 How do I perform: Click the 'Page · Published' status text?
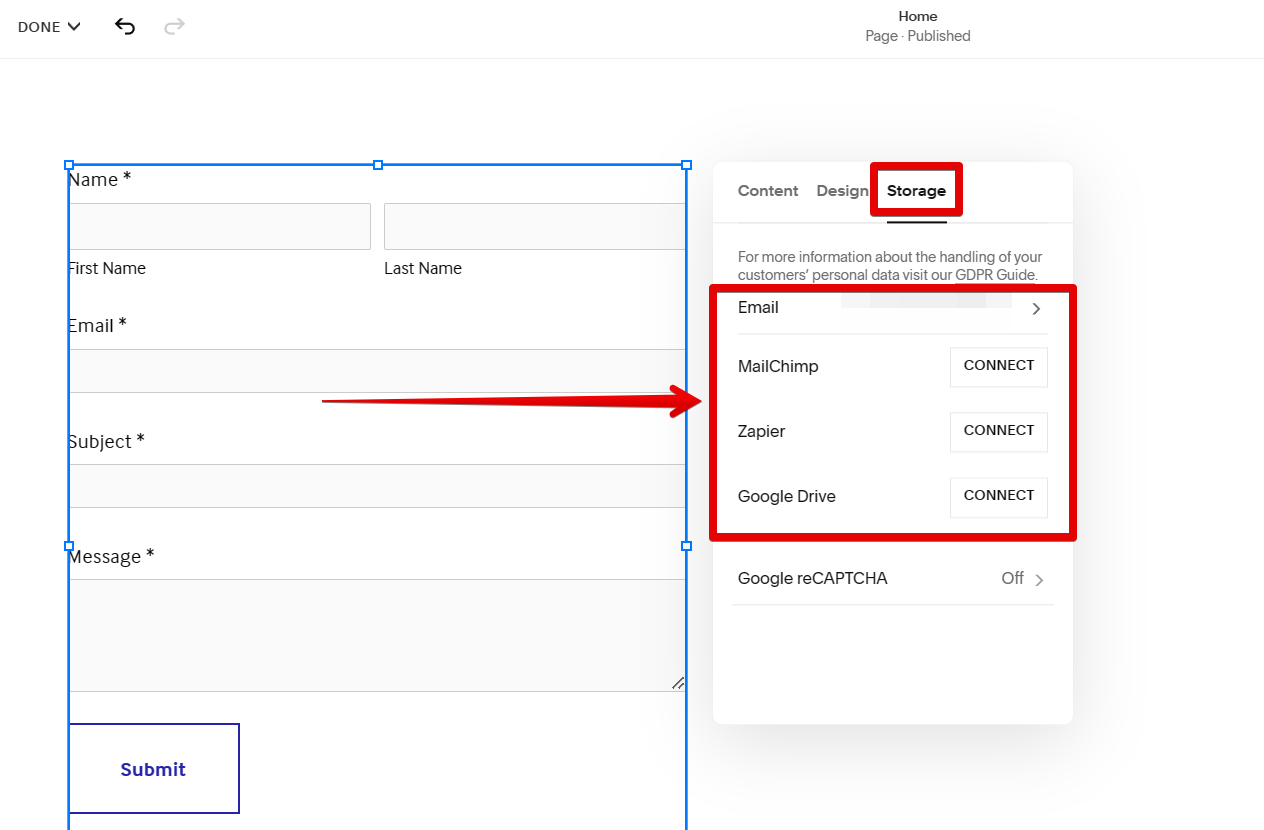(918, 36)
